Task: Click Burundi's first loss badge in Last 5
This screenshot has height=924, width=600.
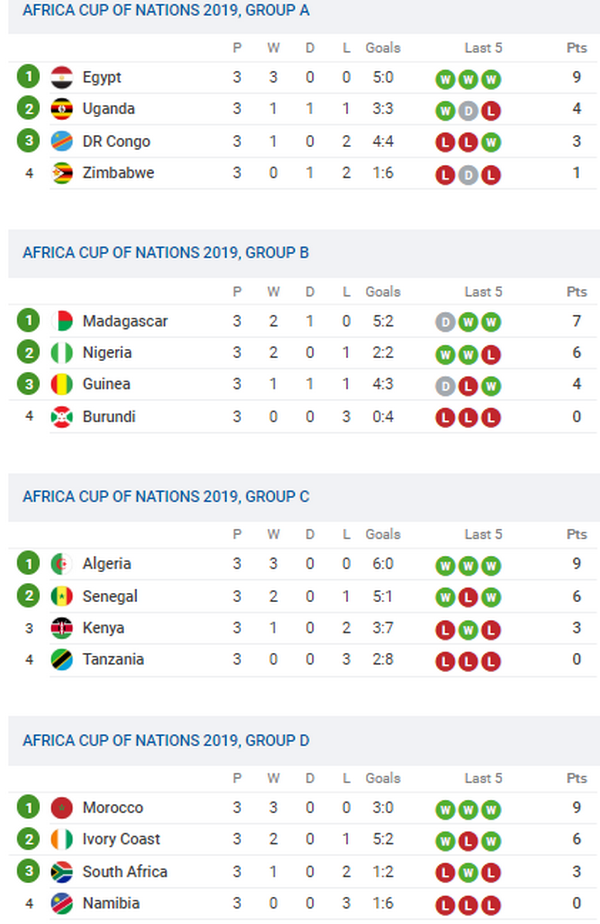Action: (445, 418)
